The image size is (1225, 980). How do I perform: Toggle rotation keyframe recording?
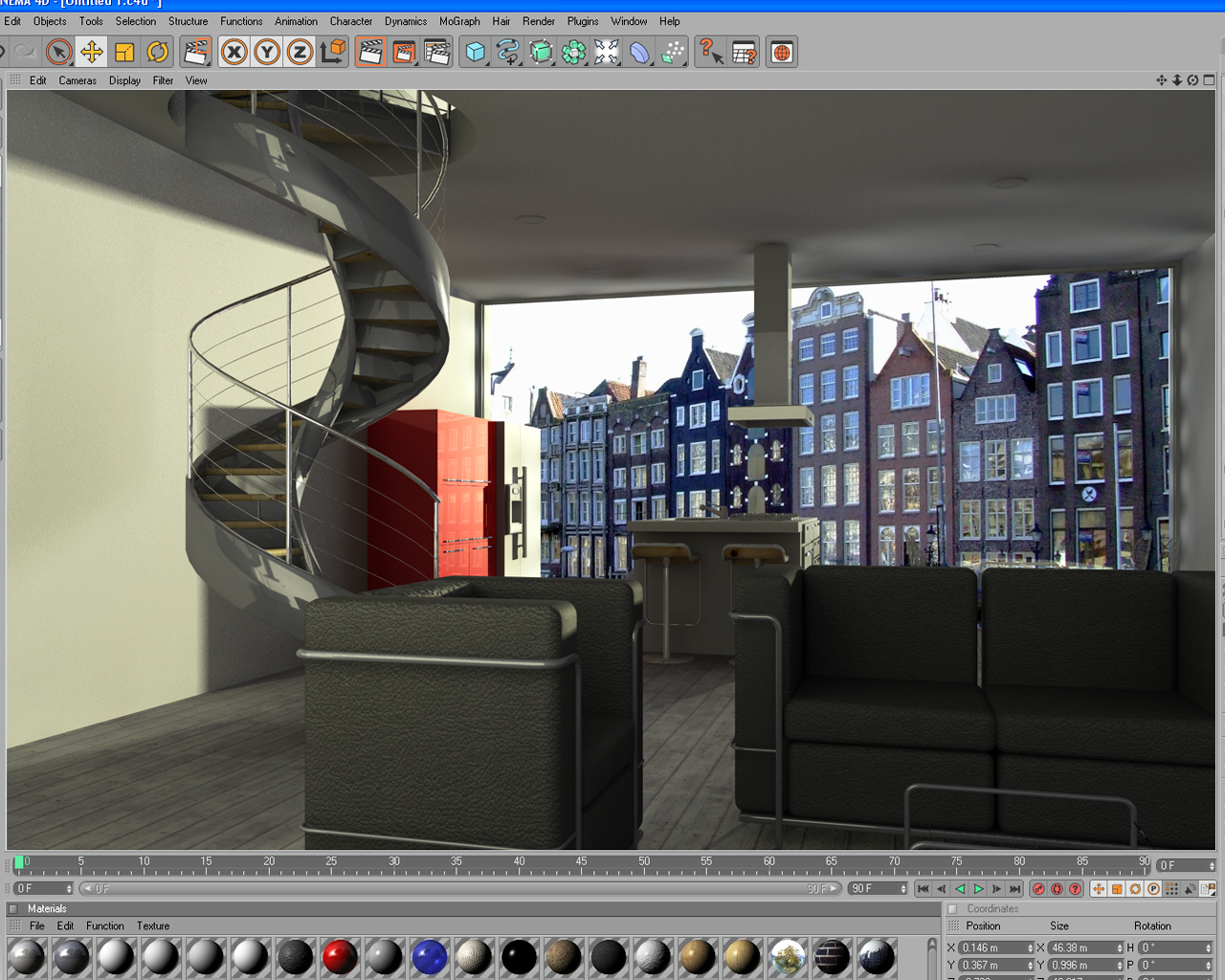point(1135,889)
